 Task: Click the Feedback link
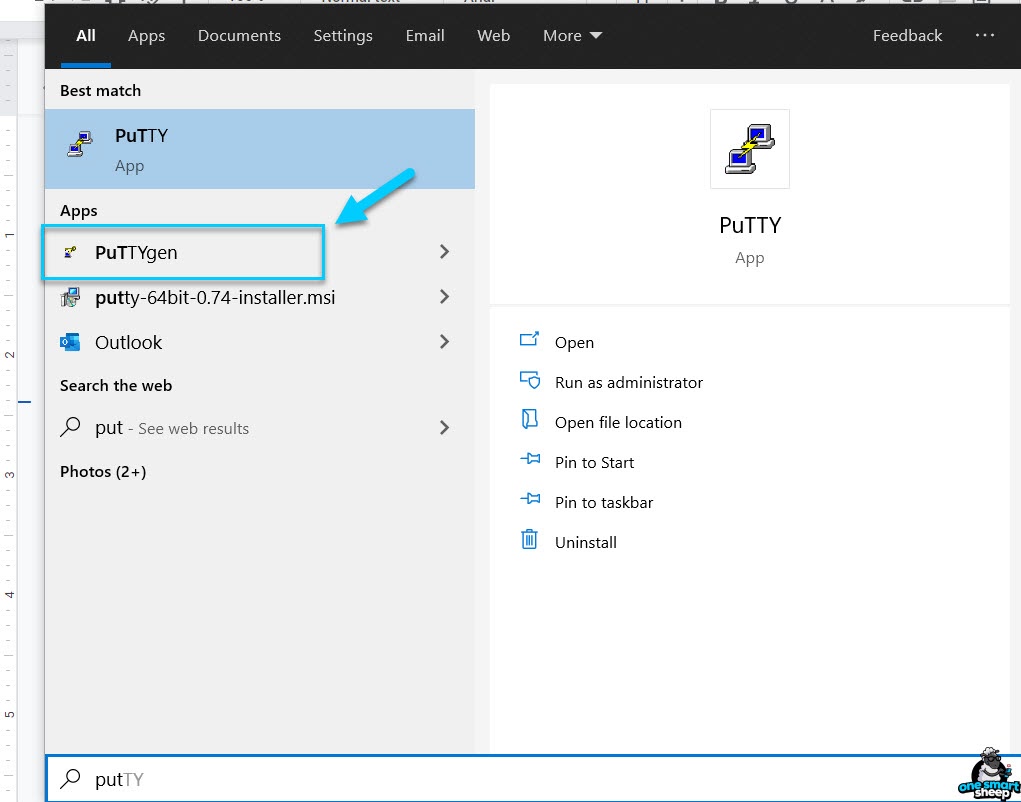tap(907, 36)
